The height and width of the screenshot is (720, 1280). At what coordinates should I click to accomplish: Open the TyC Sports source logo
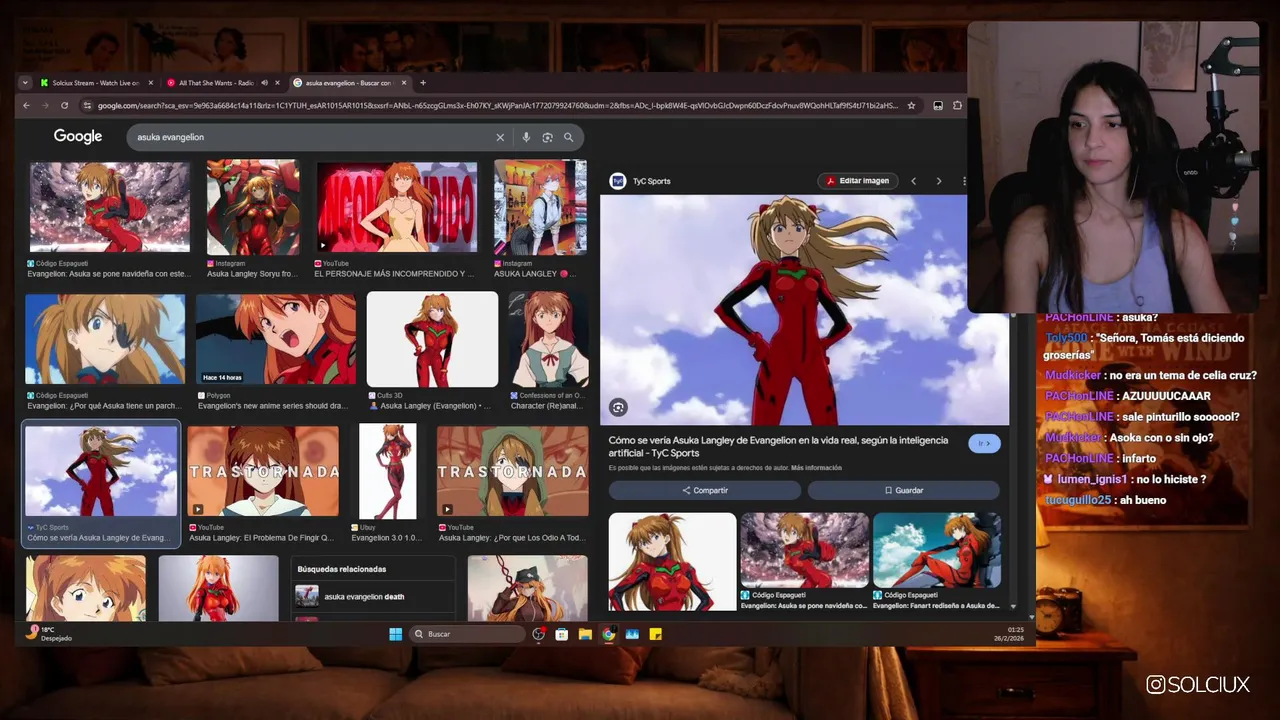point(618,181)
